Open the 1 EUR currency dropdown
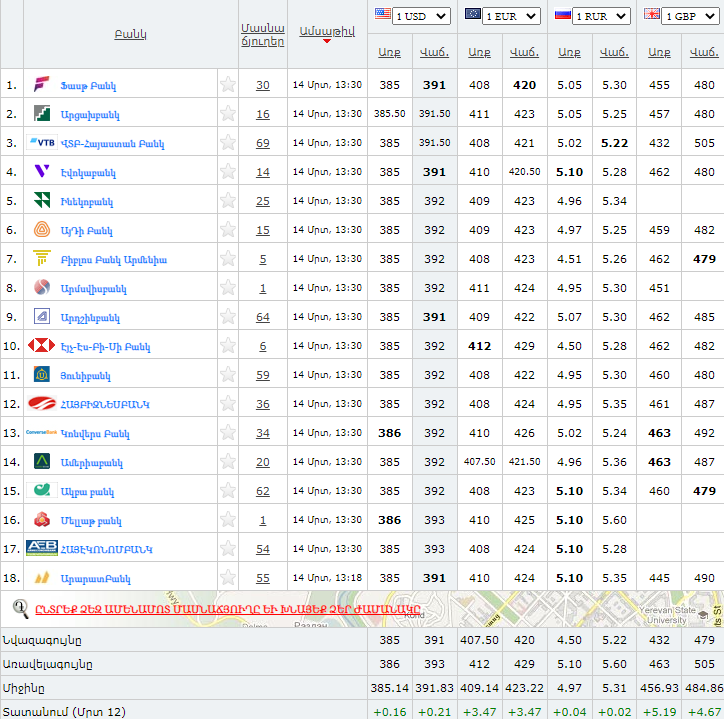The width and height of the screenshot is (724, 719). point(511,16)
